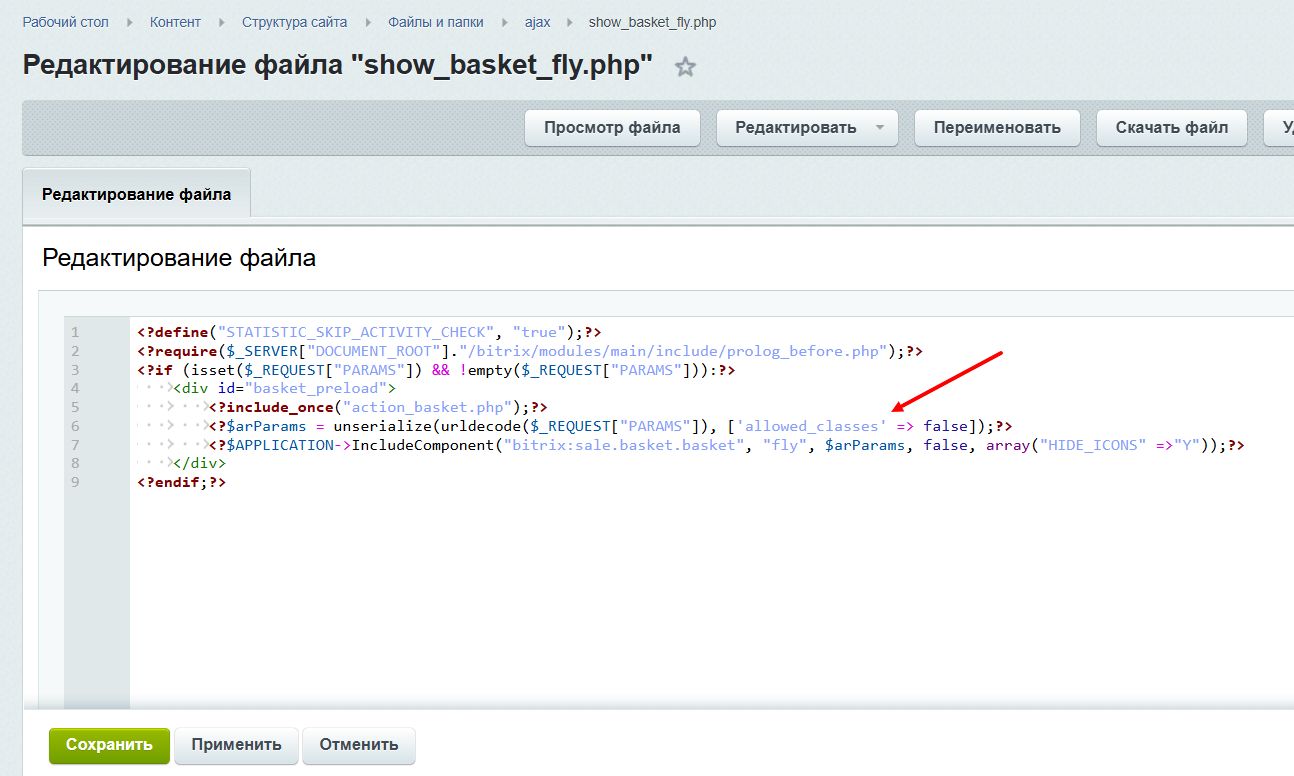Open the Редактировать dropdown arrow
The width and height of the screenshot is (1294, 776).
tap(880, 128)
